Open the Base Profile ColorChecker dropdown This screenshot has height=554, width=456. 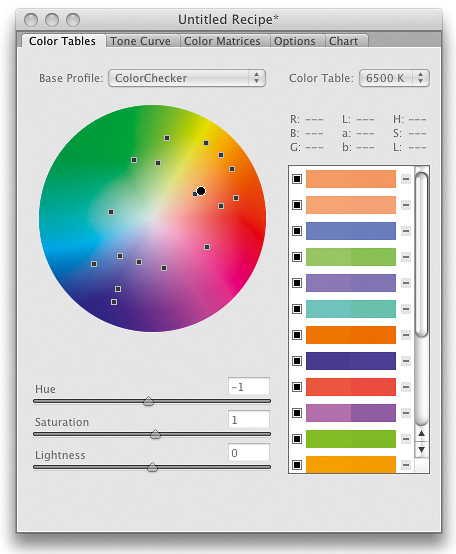[x=187, y=78]
